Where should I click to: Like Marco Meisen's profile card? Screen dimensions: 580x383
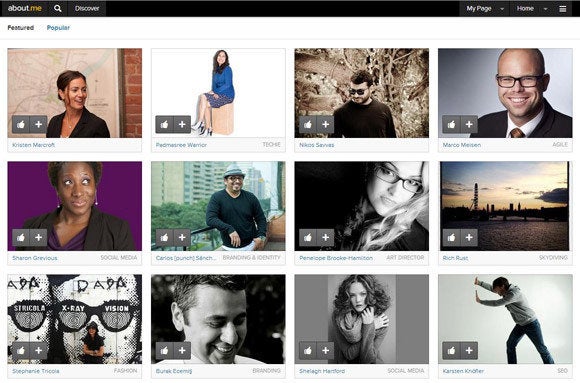coord(451,124)
